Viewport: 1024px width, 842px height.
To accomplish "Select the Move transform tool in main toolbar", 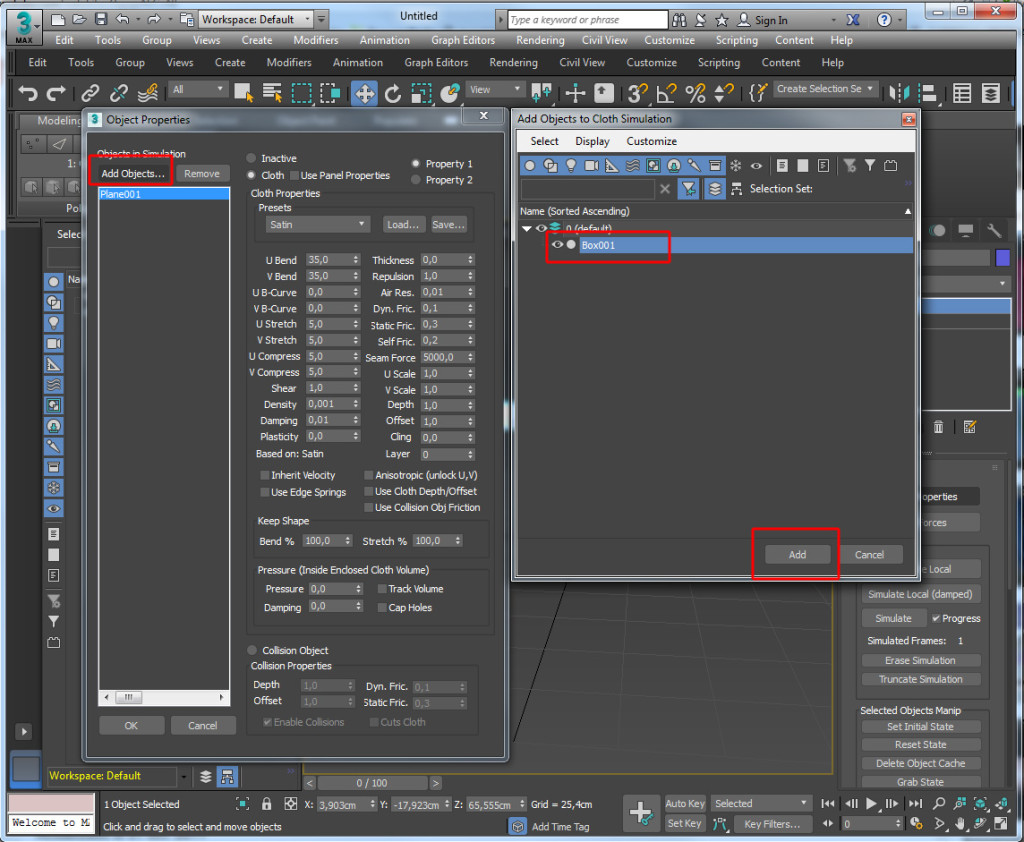I will point(364,93).
